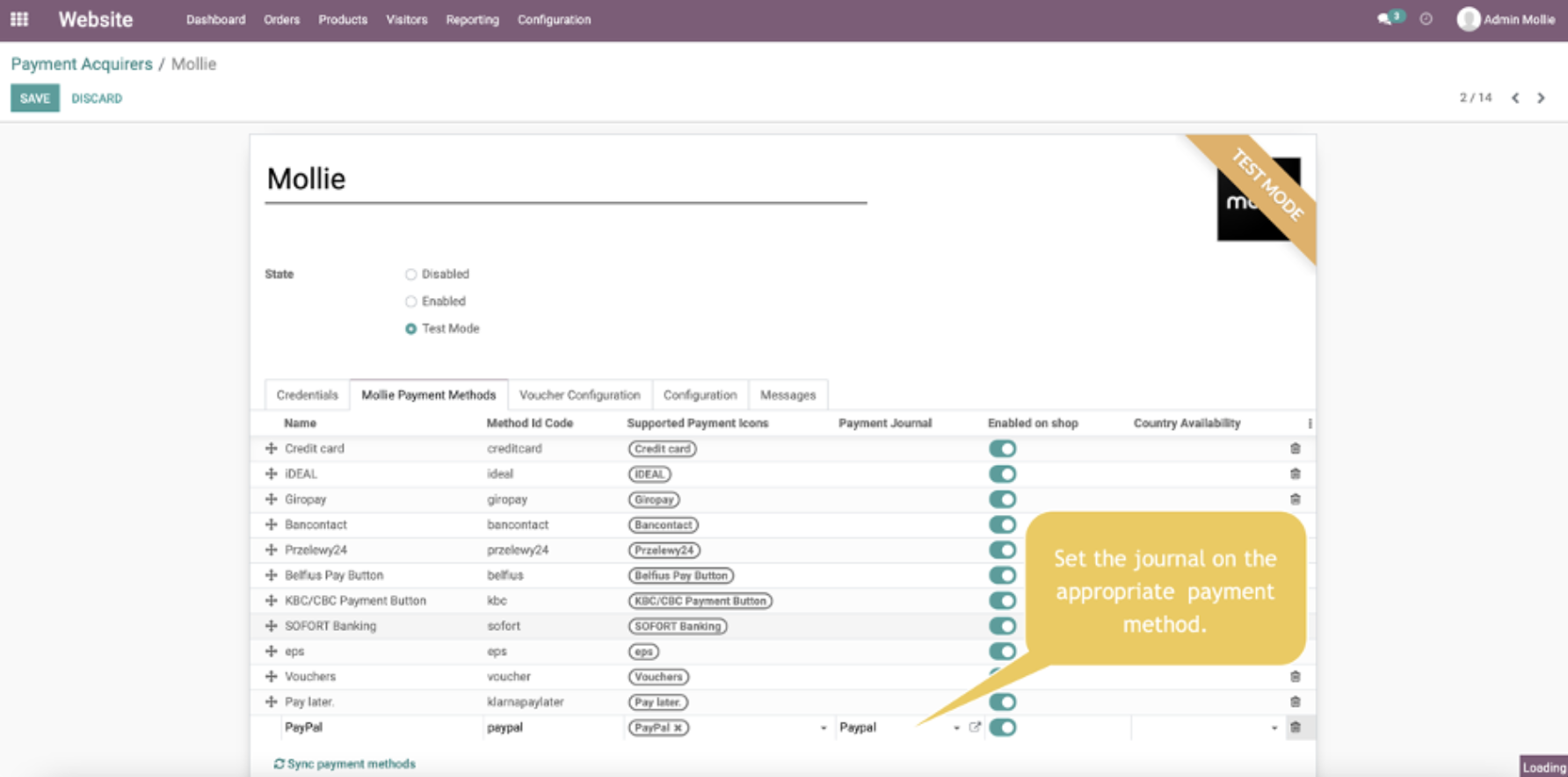
Task: Click the drag handle for Credit card
Action: [271, 448]
